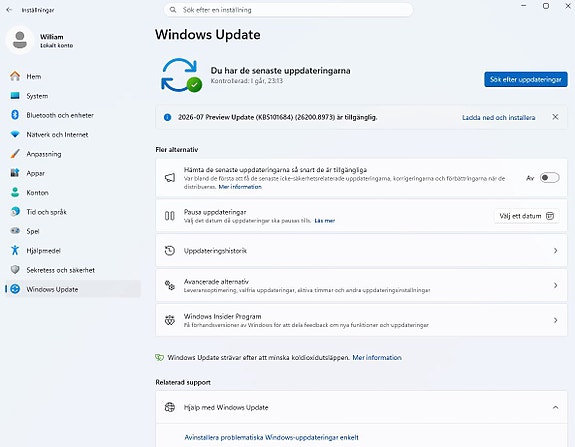Open the Välj ett datum pause dropdown
The width and height of the screenshot is (575, 447).
tap(527, 216)
